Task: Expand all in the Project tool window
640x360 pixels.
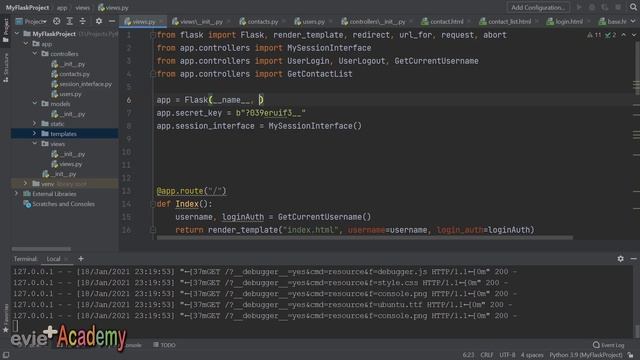Action: pyautogui.click(x=70, y=21)
